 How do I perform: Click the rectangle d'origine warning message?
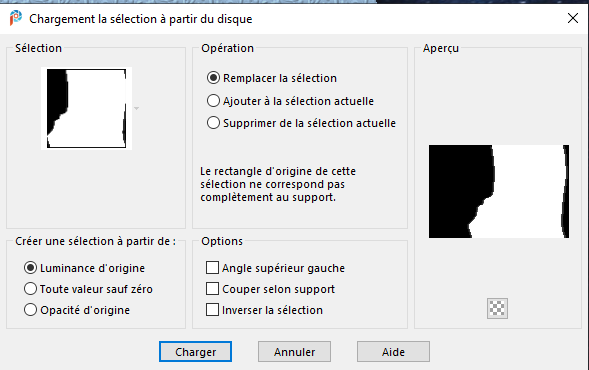pyautogui.click(x=278, y=184)
